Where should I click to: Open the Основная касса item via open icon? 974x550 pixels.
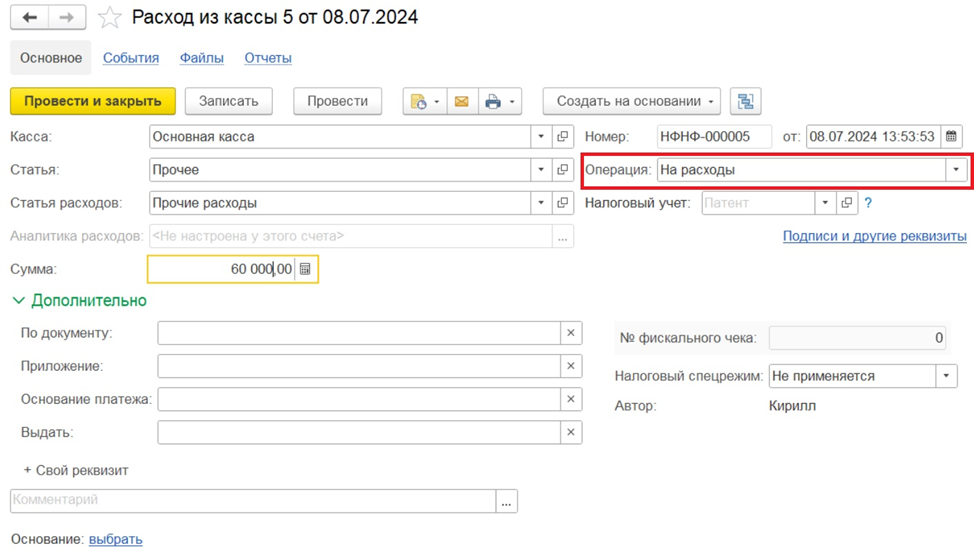tap(563, 137)
